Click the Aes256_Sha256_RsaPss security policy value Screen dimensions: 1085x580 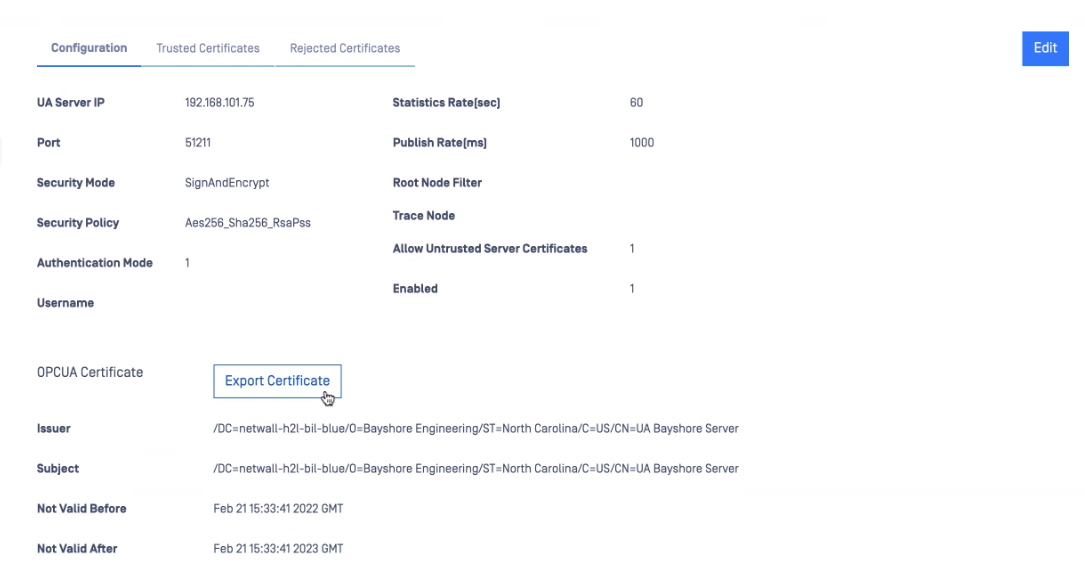coord(248,223)
